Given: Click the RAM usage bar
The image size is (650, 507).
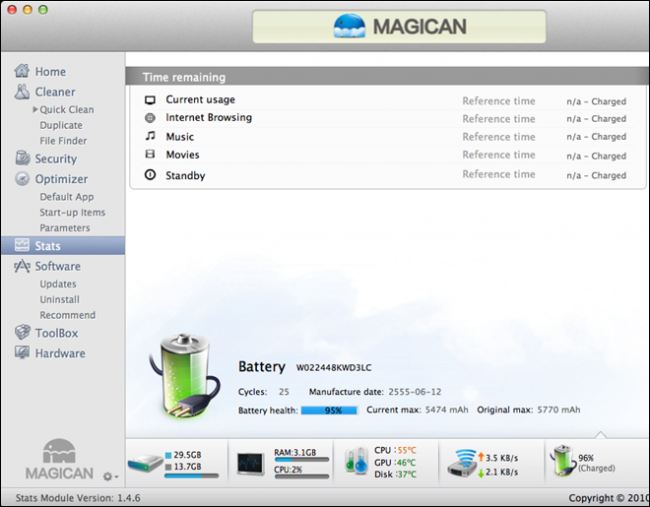Looking at the screenshot, I should [301, 459].
